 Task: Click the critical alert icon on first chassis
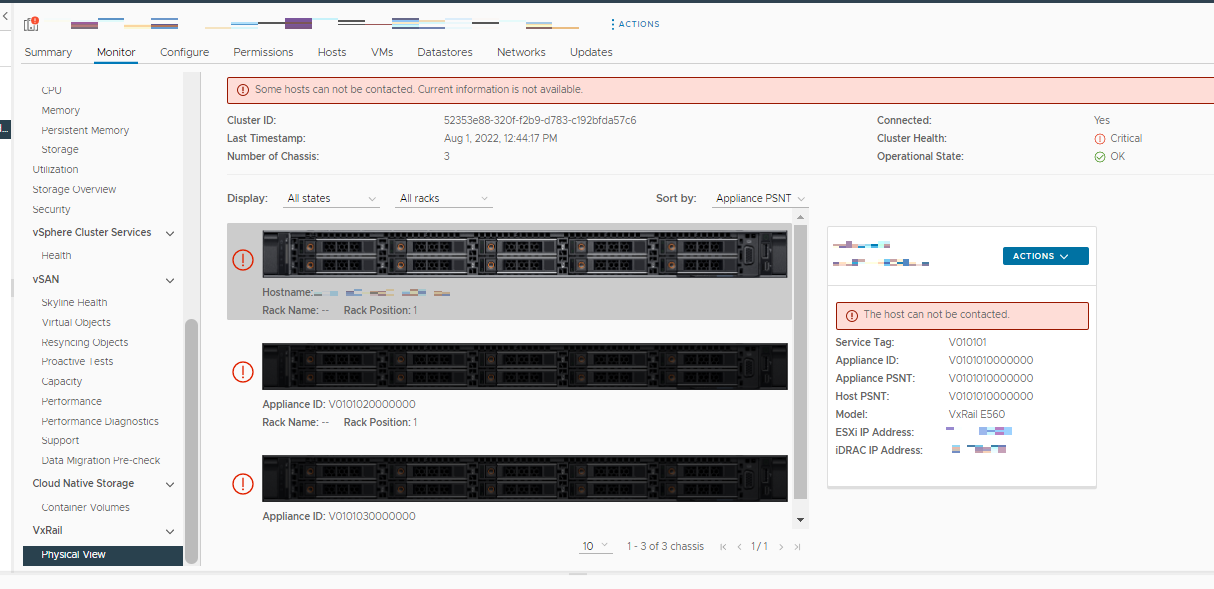click(243, 260)
